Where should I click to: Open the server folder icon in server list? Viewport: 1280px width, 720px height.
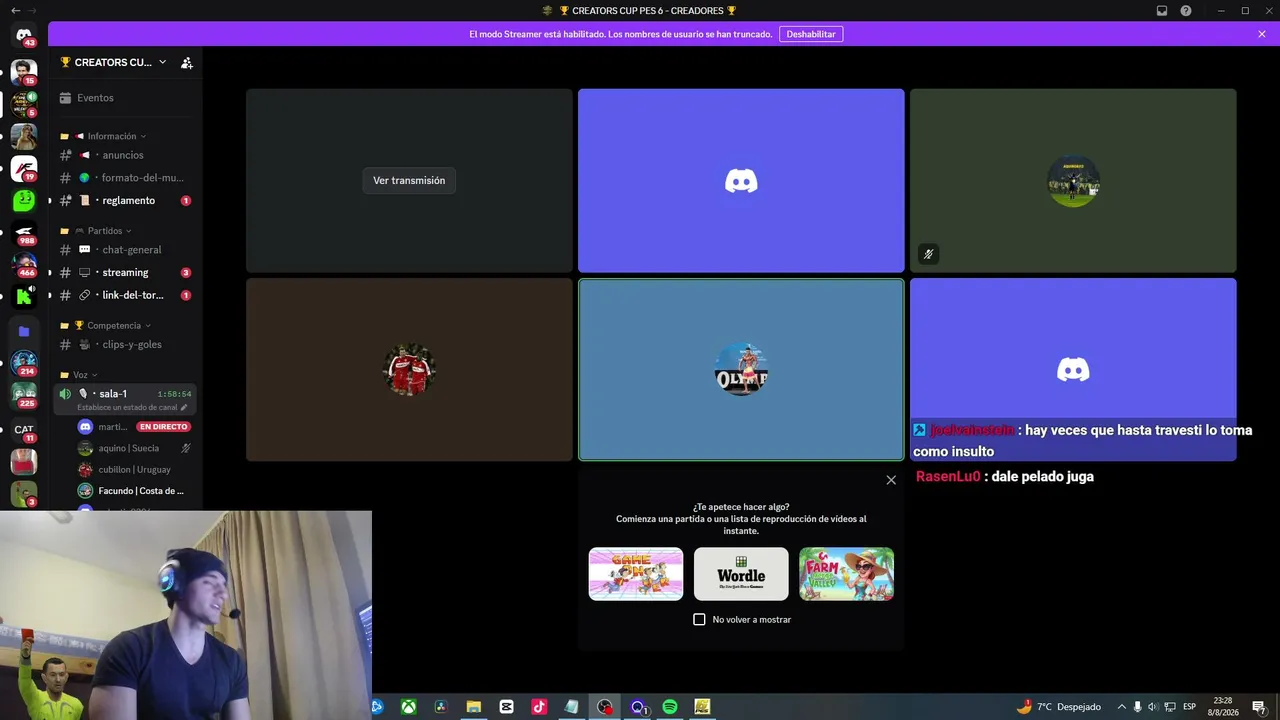pyautogui.click(x=24, y=331)
